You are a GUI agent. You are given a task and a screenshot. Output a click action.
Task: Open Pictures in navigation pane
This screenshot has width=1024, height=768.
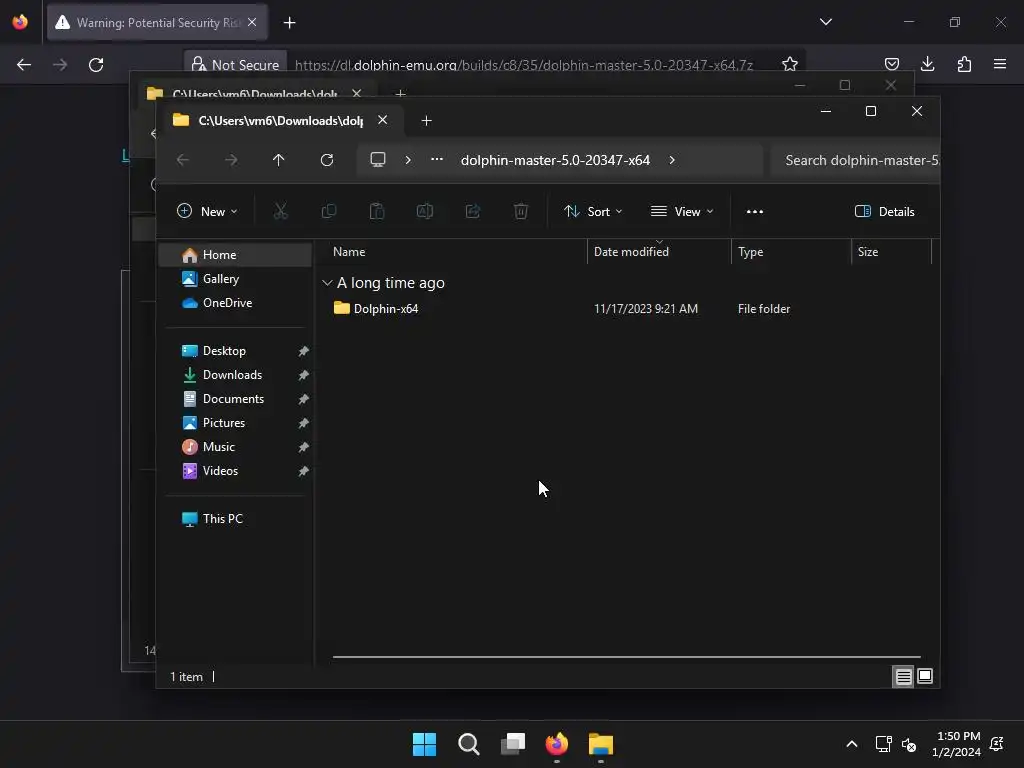[x=235, y=423]
